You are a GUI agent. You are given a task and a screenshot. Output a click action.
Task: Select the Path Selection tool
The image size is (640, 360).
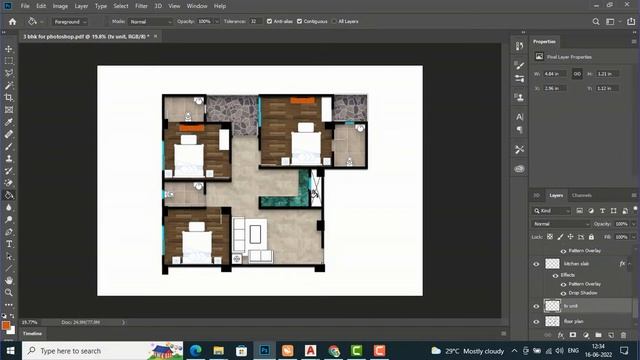pyautogui.click(x=9, y=256)
